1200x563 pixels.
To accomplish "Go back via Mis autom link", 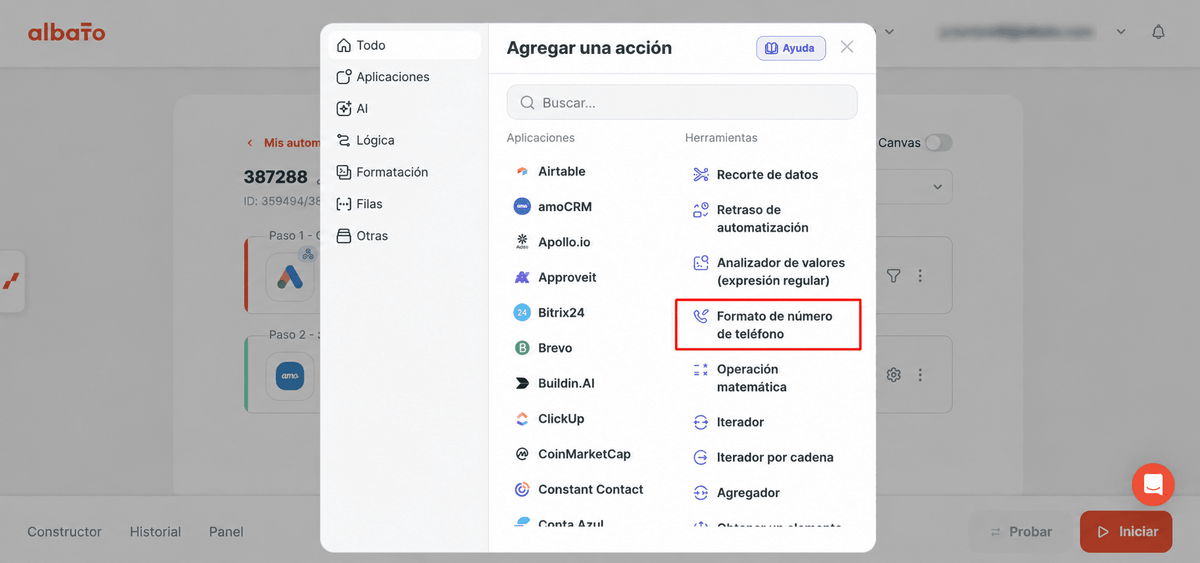I will [284, 143].
